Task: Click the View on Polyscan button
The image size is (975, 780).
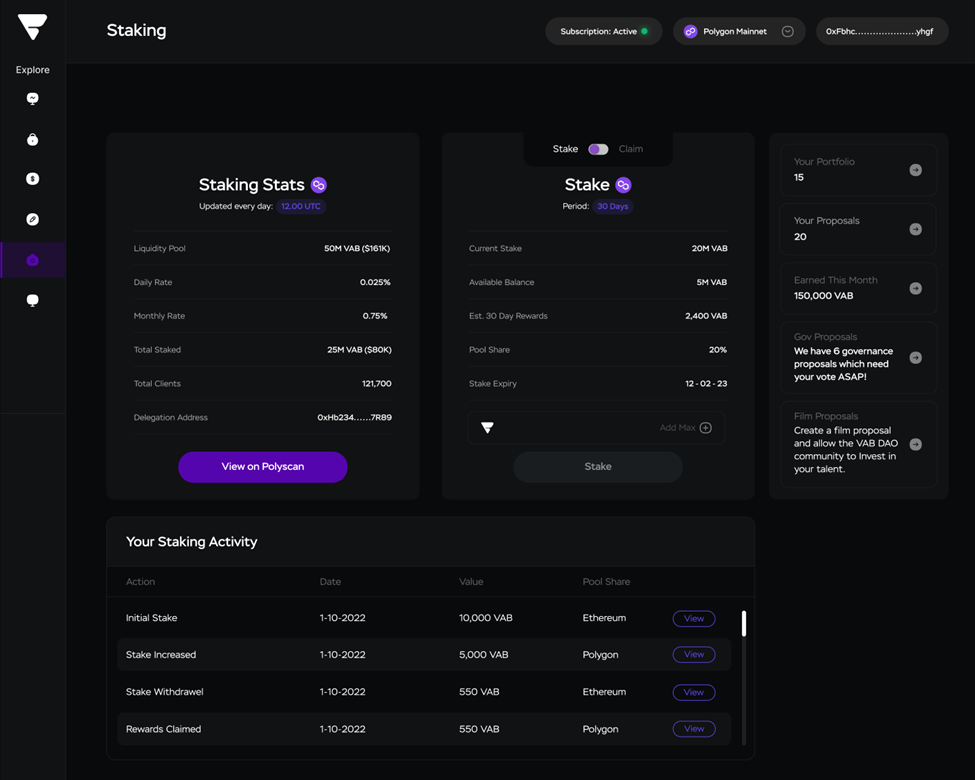Action: click(x=262, y=467)
